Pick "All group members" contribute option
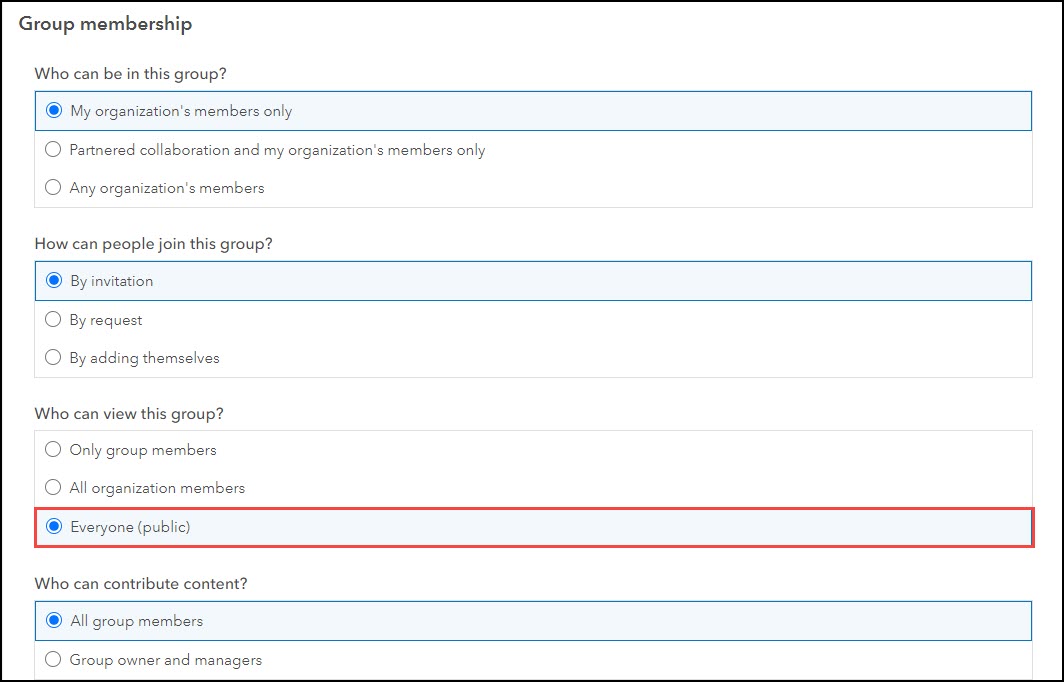The width and height of the screenshot is (1064, 682). (x=54, y=621)
